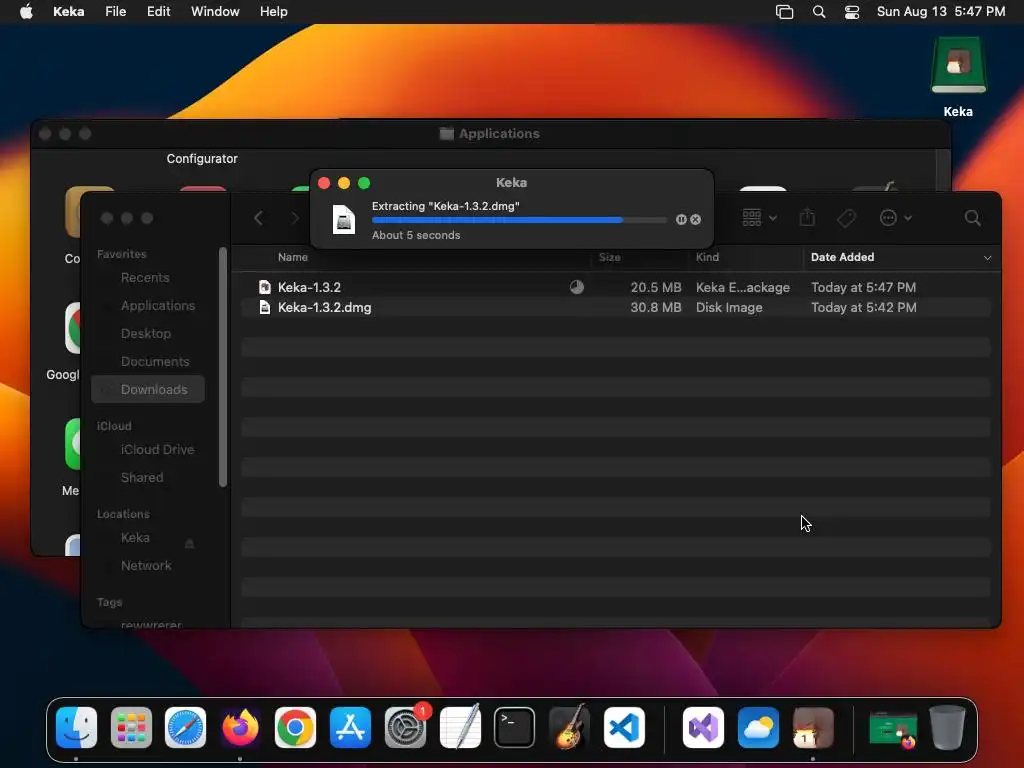
Task: Sort by Name column header
Action: pos(293,257)
